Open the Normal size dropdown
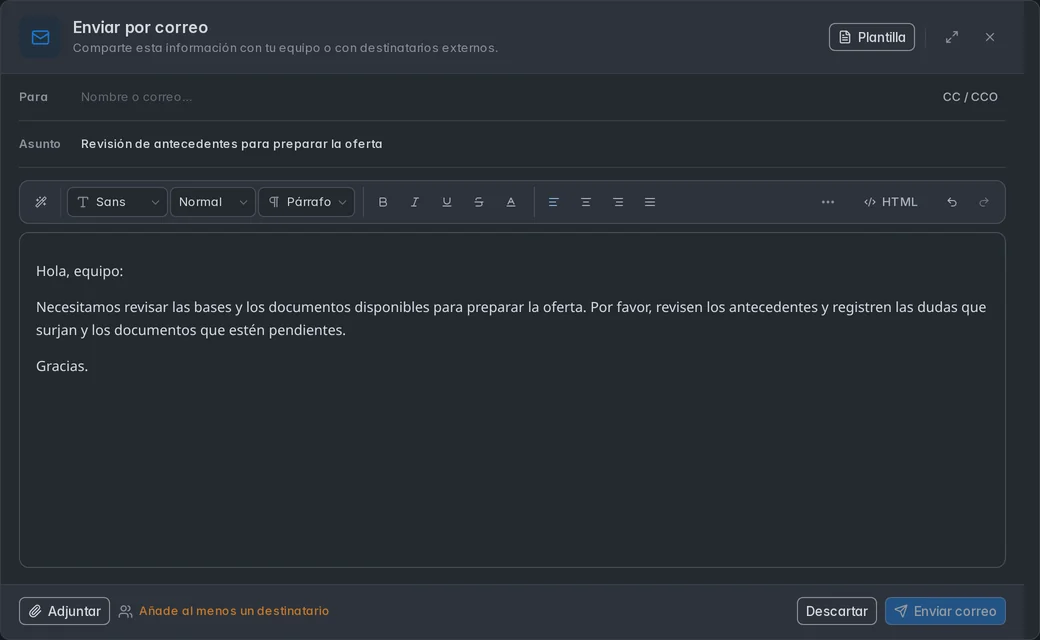The width and height of the screenshot is (1040, 640). [213, 202]
